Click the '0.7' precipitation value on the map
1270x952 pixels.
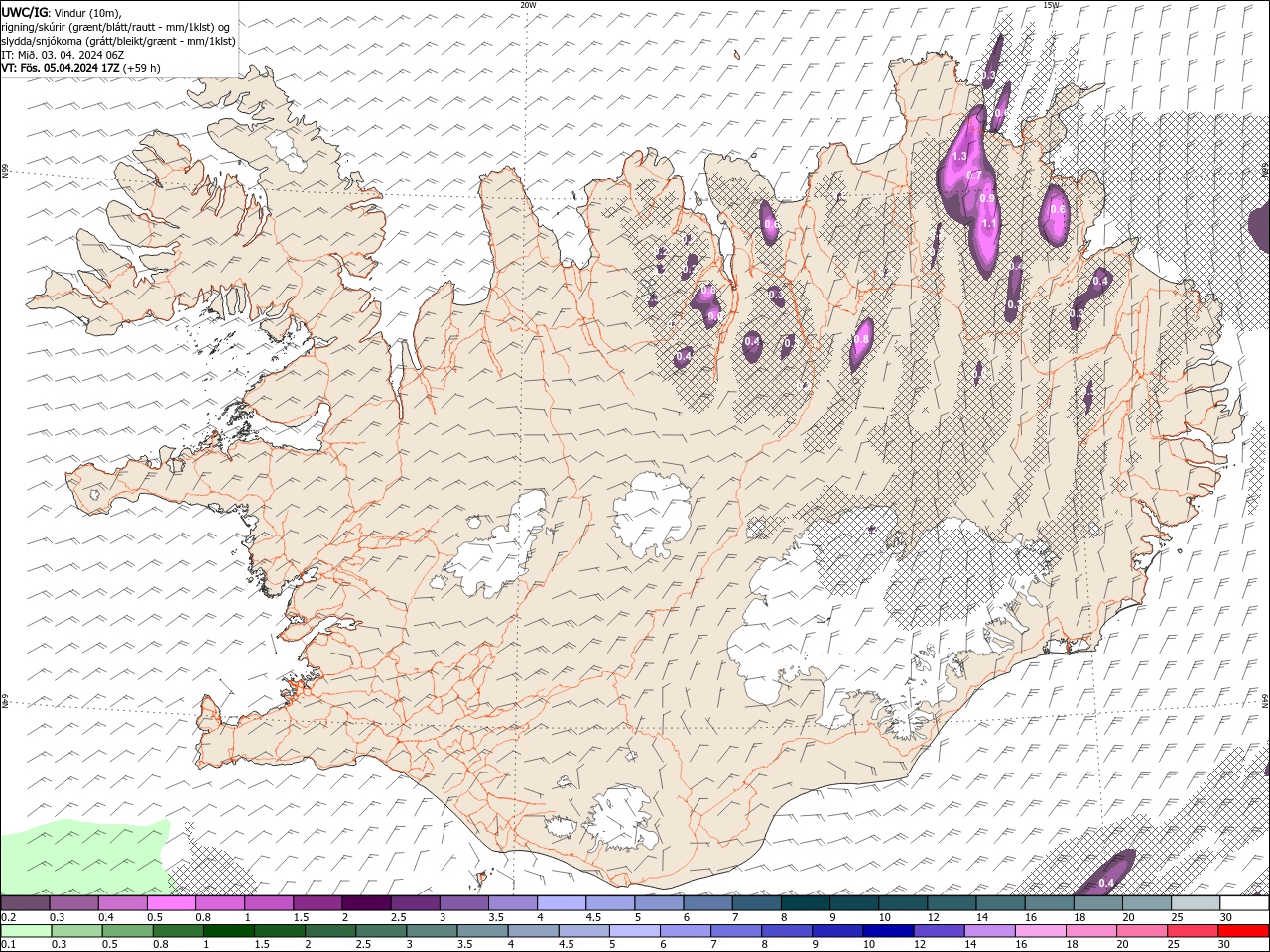click(x=974, y=176)
